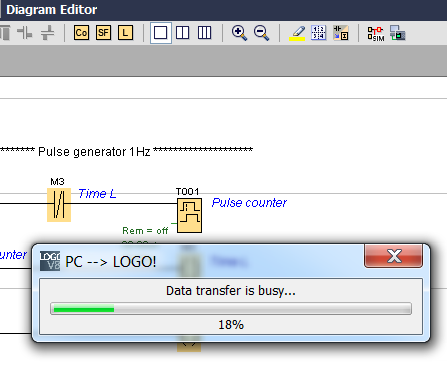Image resolution: width=447 pixels, height=371 pixels.
Task: Click the yellow highlighter pen icon
Action: (297, 33)
